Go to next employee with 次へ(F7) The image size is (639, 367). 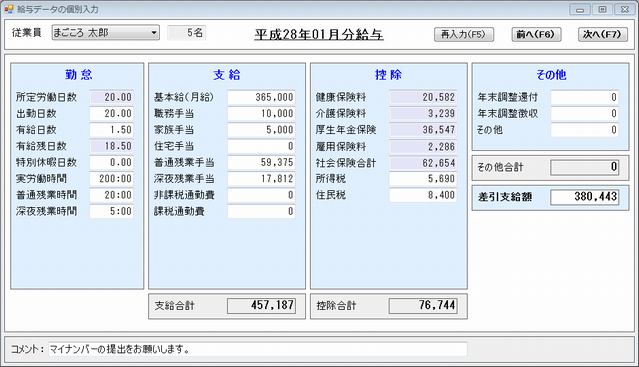tap(602, 34)
